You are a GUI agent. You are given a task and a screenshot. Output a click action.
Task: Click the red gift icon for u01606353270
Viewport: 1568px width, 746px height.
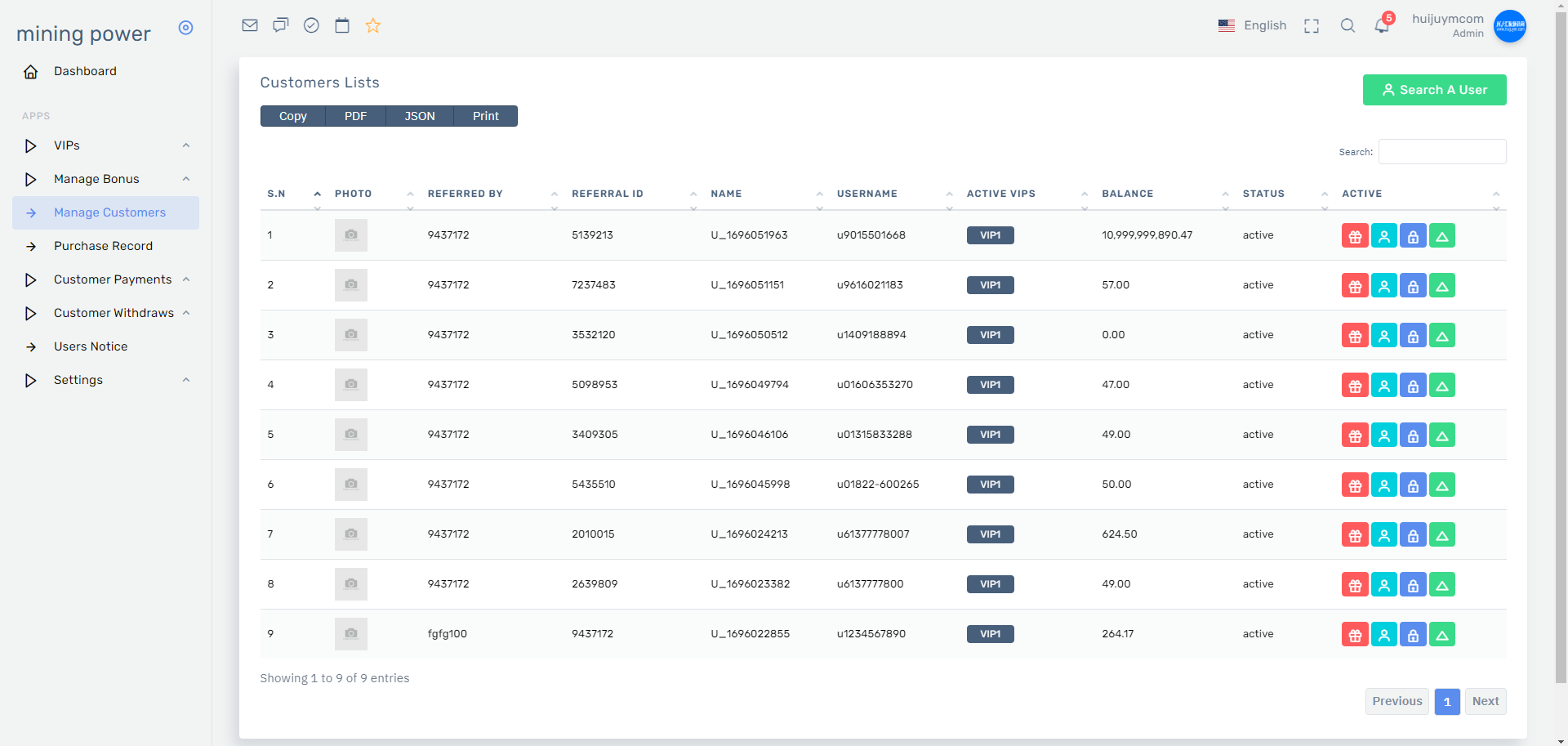(1355, 386)
